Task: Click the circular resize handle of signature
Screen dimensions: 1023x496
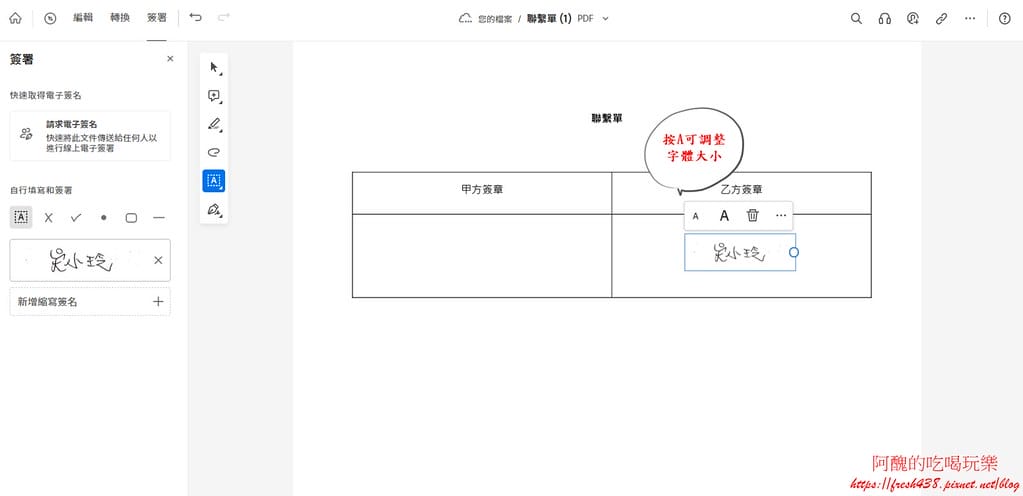Action: pos(794,252)
